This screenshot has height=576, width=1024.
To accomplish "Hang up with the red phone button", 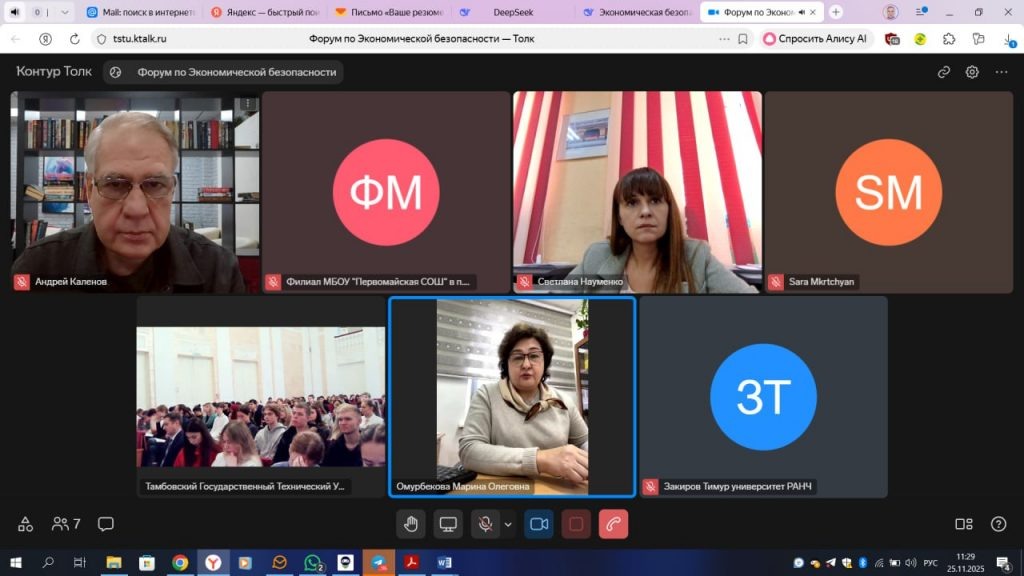I will click(613, 524).
